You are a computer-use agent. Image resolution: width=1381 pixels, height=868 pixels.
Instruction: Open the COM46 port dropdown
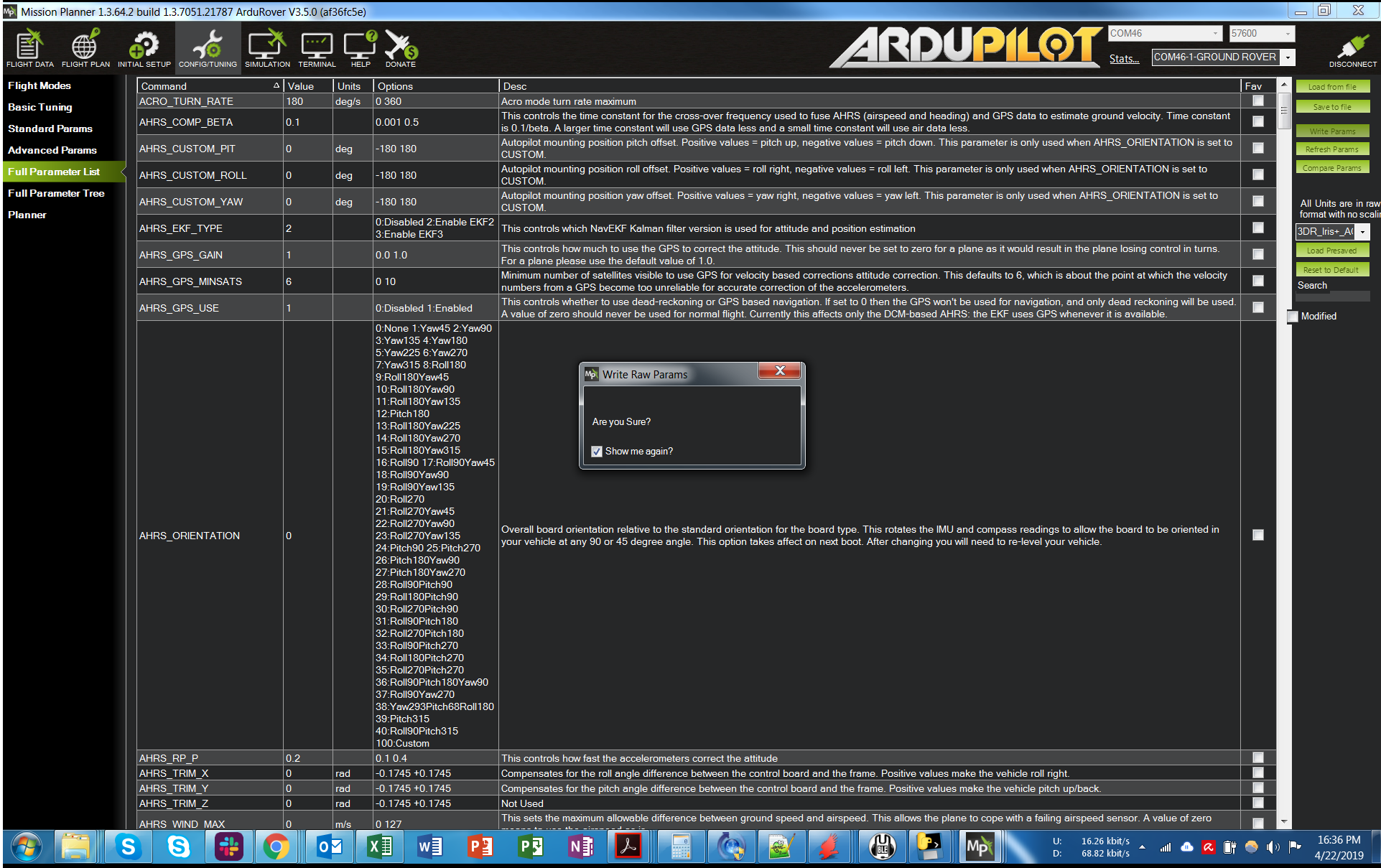pyautogui.click(x=1216, y=33)
